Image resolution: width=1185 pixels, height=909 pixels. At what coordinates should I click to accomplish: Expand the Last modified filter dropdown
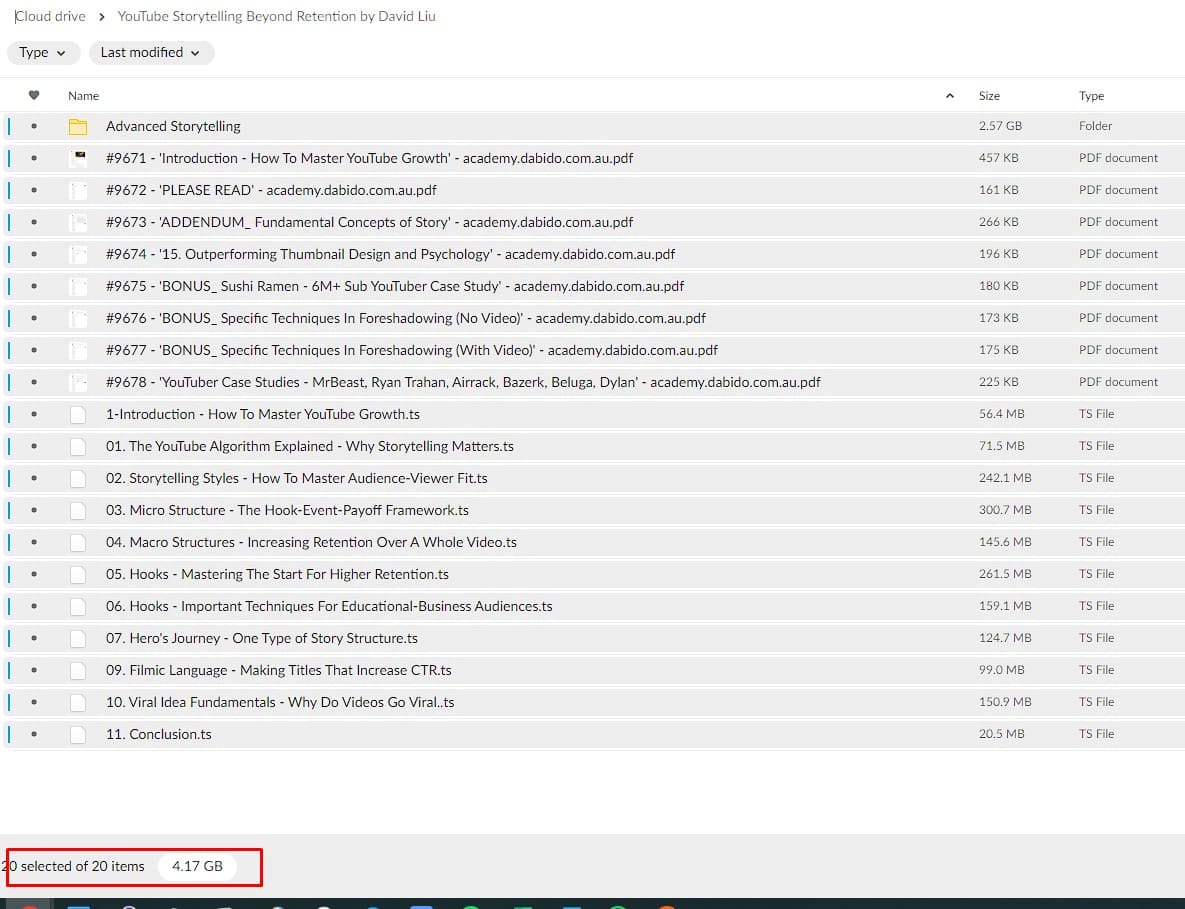point(150,53)
